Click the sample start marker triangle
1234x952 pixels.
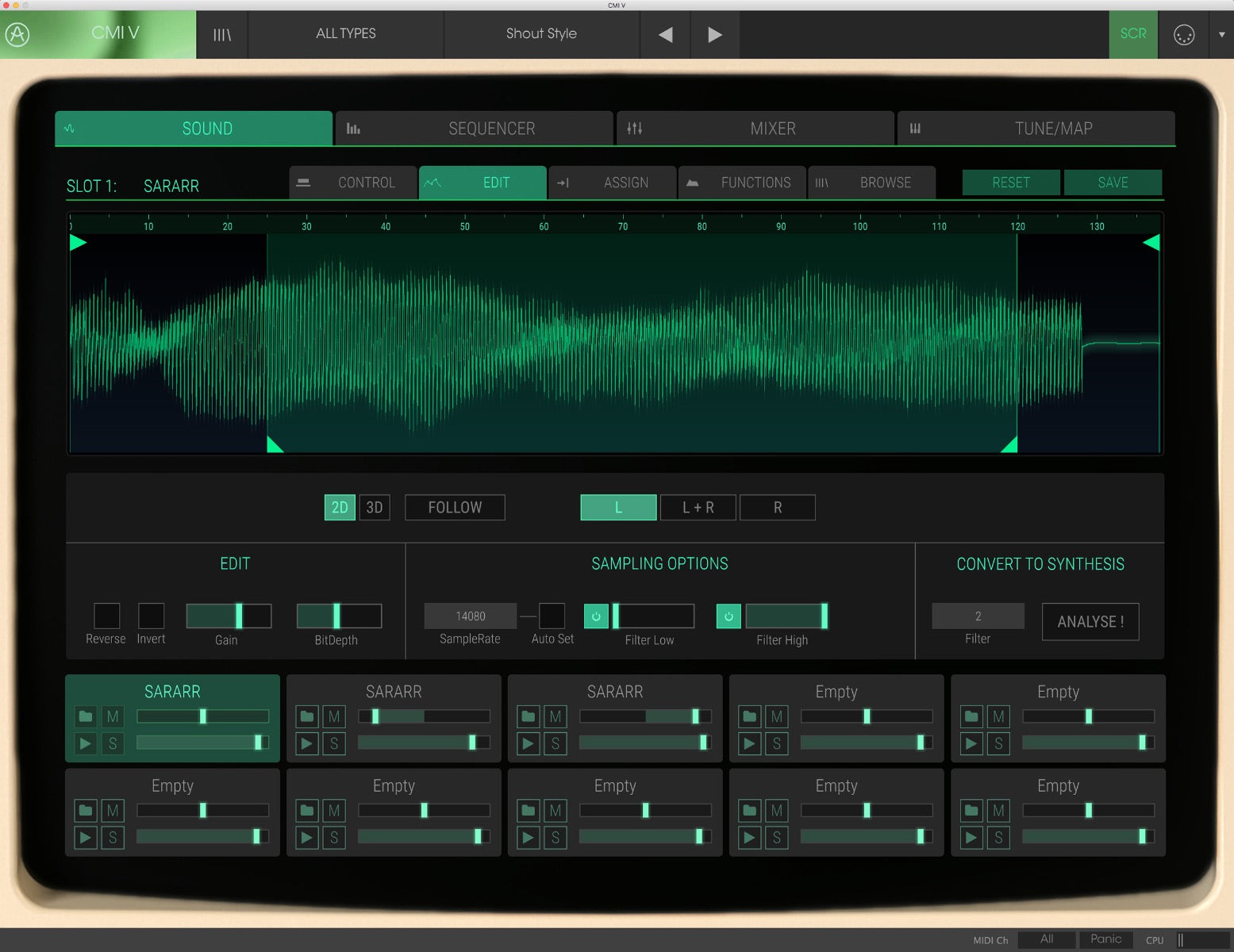pyautogui.click(x=78, y=243)
